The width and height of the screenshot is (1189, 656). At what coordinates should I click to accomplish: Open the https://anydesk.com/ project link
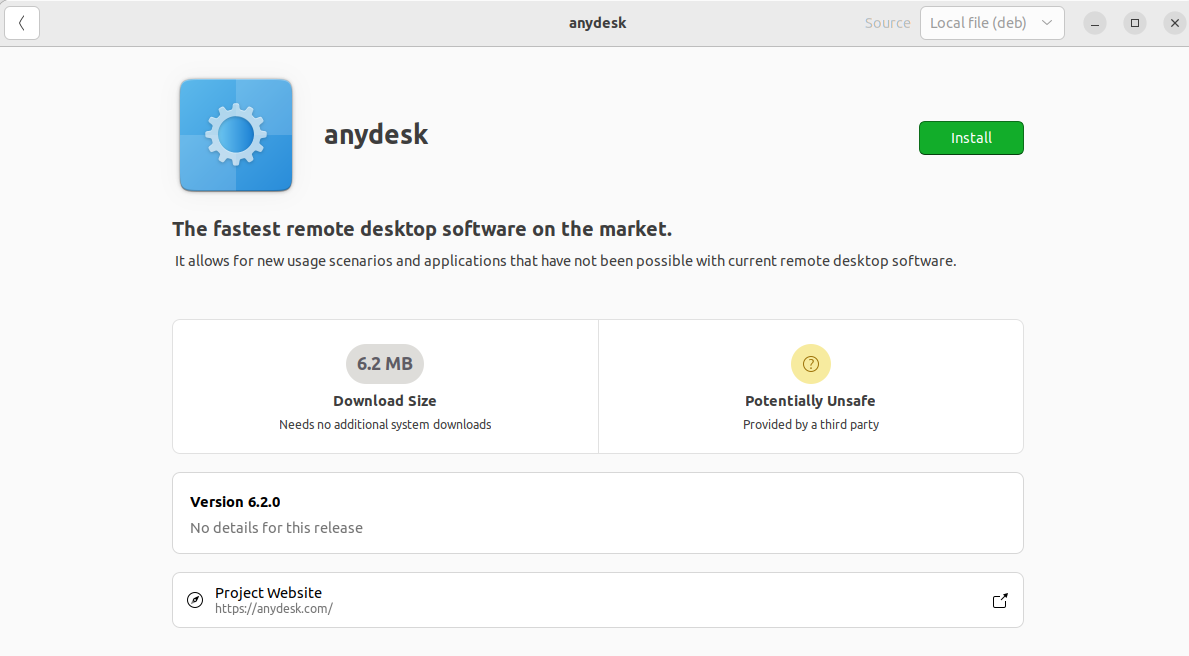point(273,608)
